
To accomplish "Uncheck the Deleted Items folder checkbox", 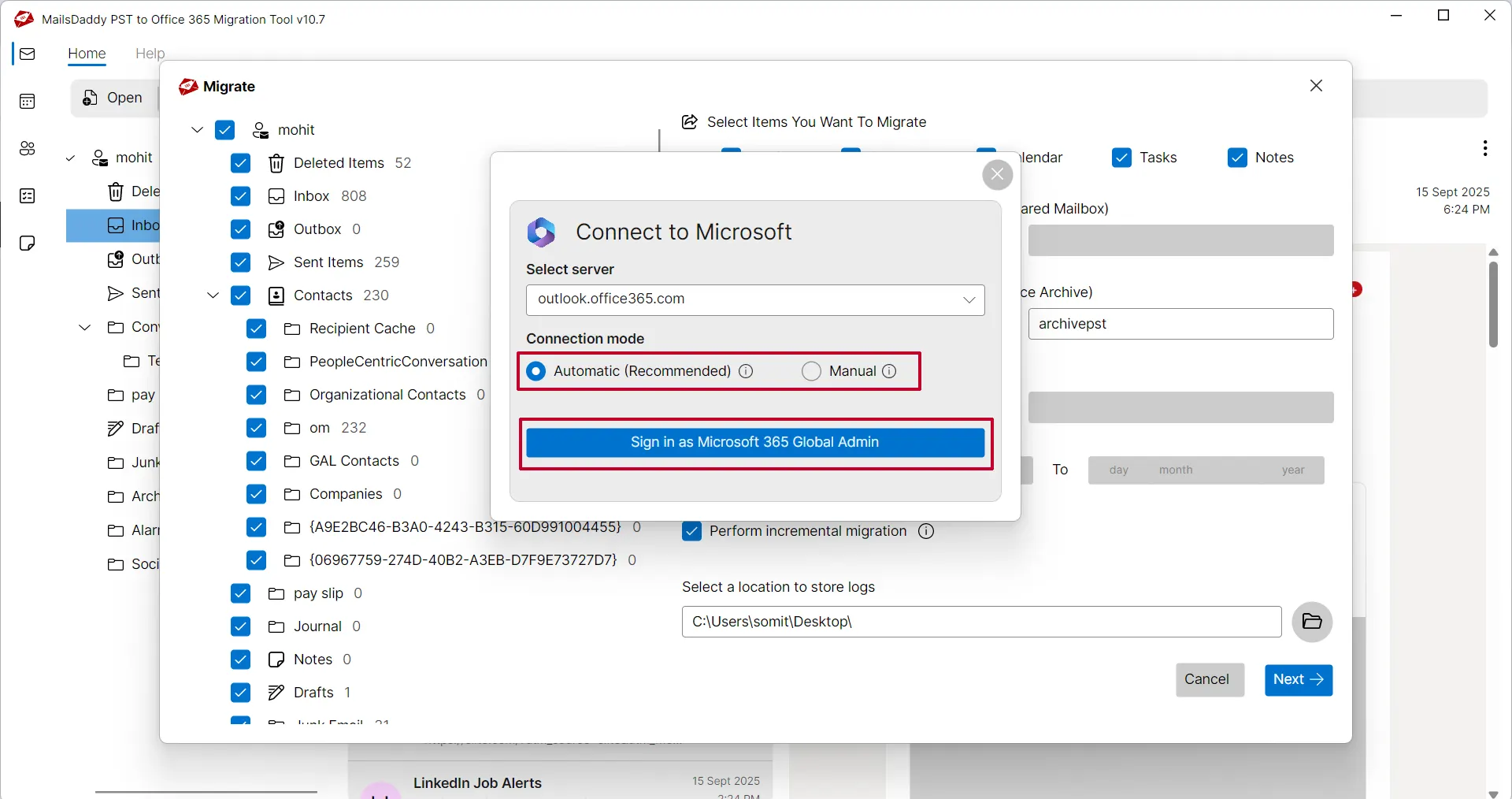I will (240, 163).
